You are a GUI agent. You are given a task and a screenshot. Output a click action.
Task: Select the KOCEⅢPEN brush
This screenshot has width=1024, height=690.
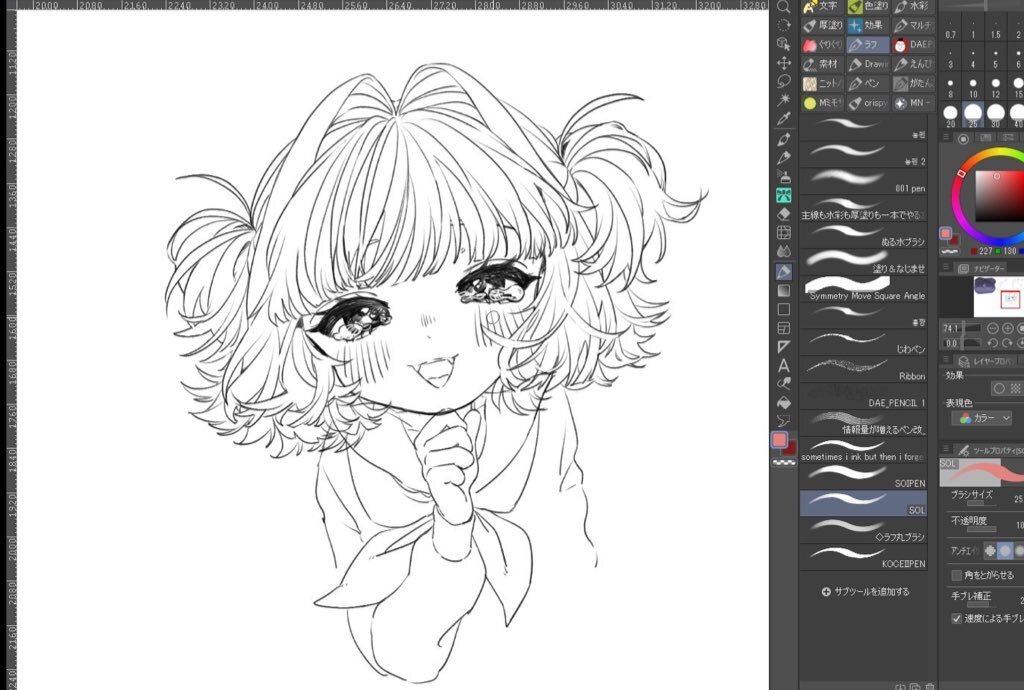[x=863, y=557]
